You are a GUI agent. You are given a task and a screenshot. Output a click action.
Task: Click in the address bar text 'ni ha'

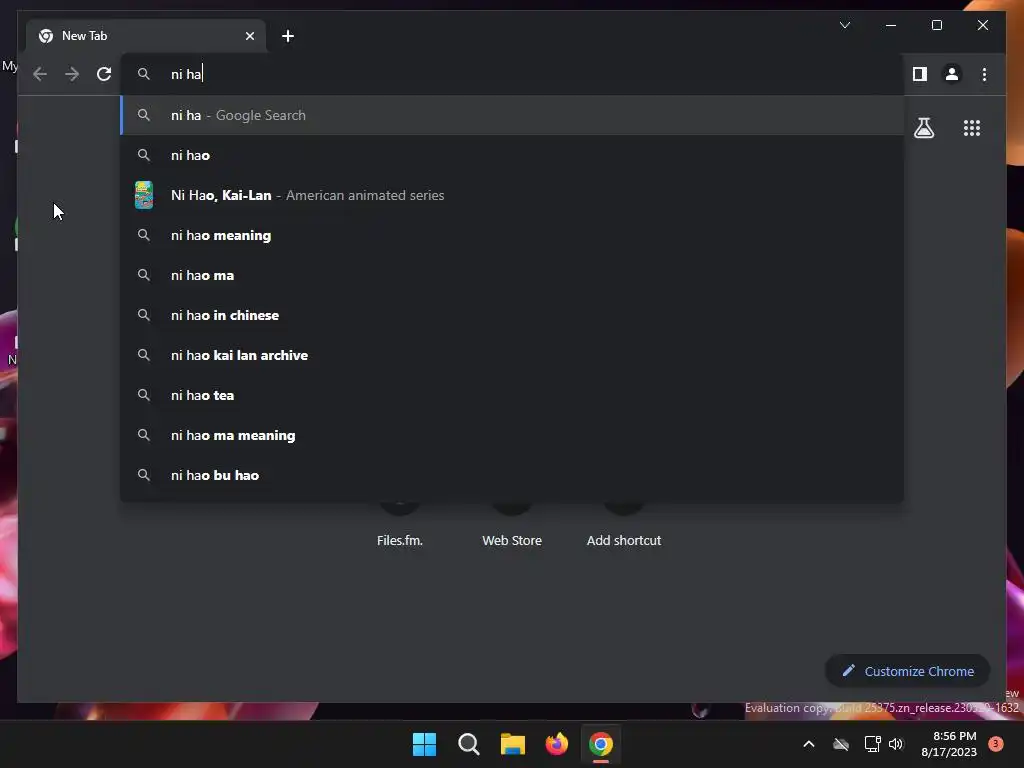[186, 74]
